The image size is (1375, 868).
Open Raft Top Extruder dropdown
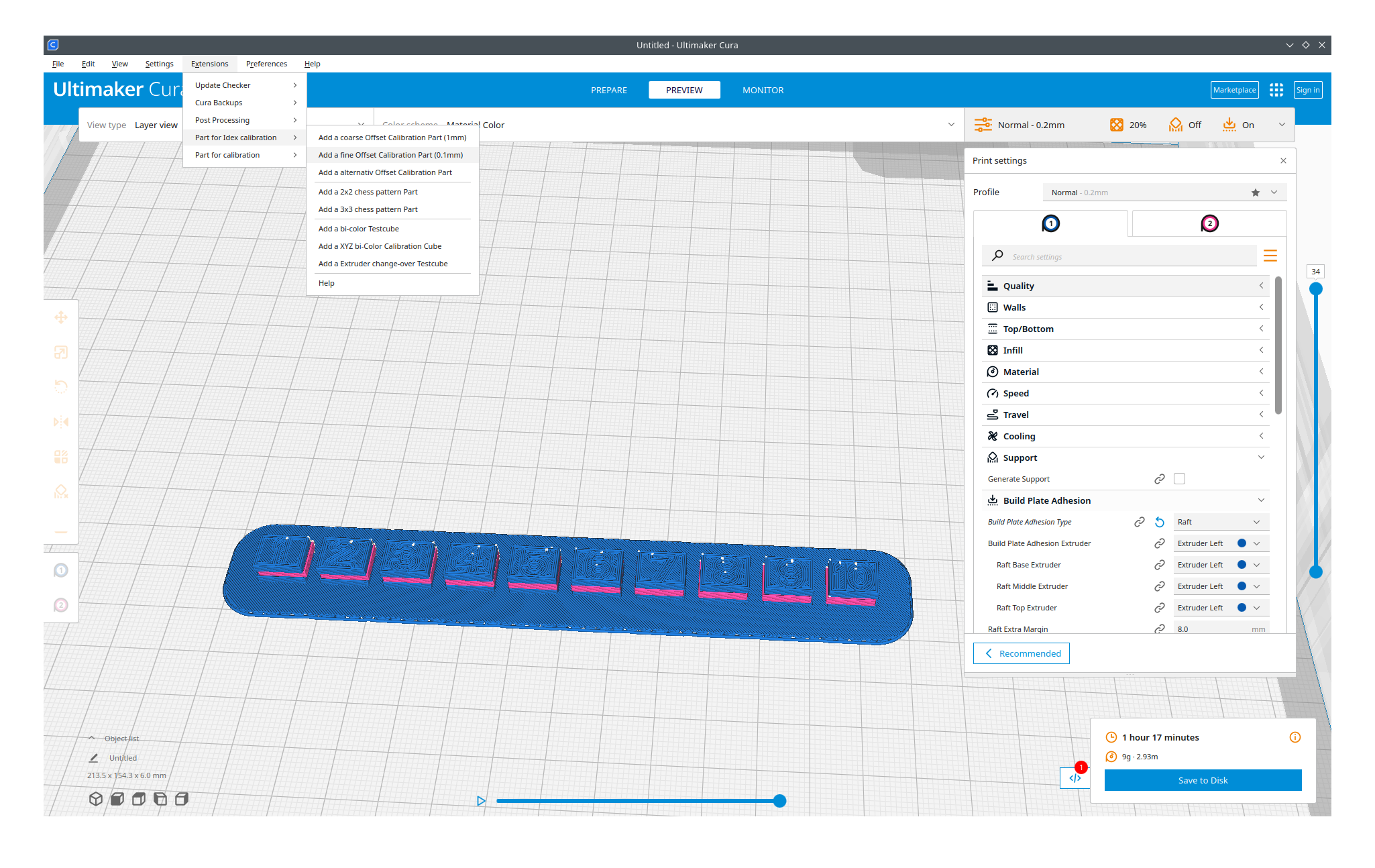(x=1221, y=608)
